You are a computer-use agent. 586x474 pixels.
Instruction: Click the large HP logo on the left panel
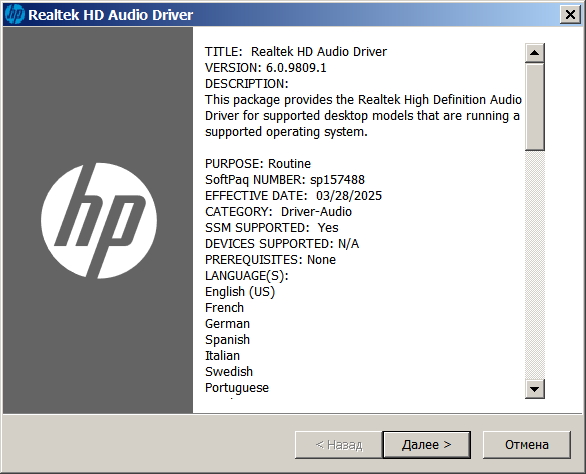pyautogui.click(x=99, y=221)
